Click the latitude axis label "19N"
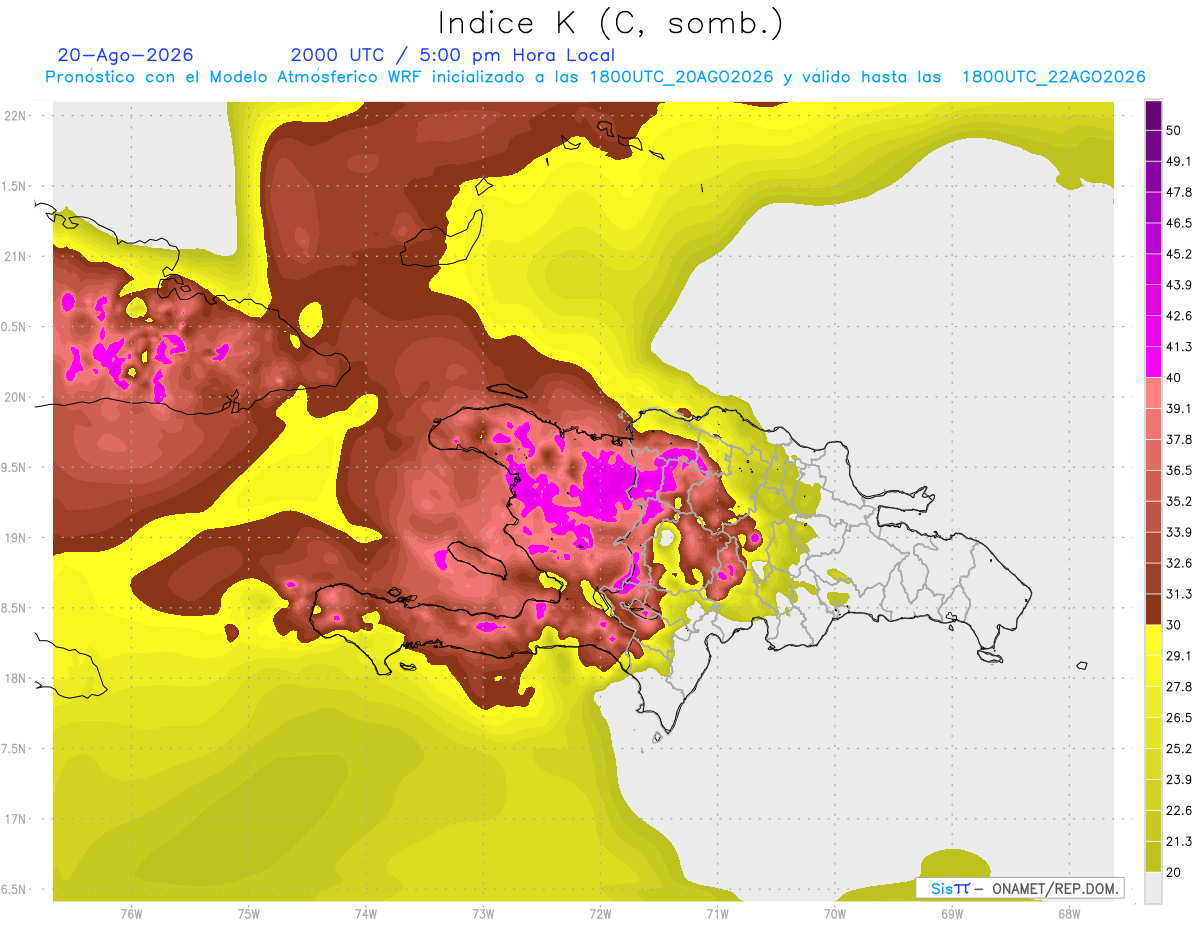Screen dimensions: 1200x927 point(16,538)
